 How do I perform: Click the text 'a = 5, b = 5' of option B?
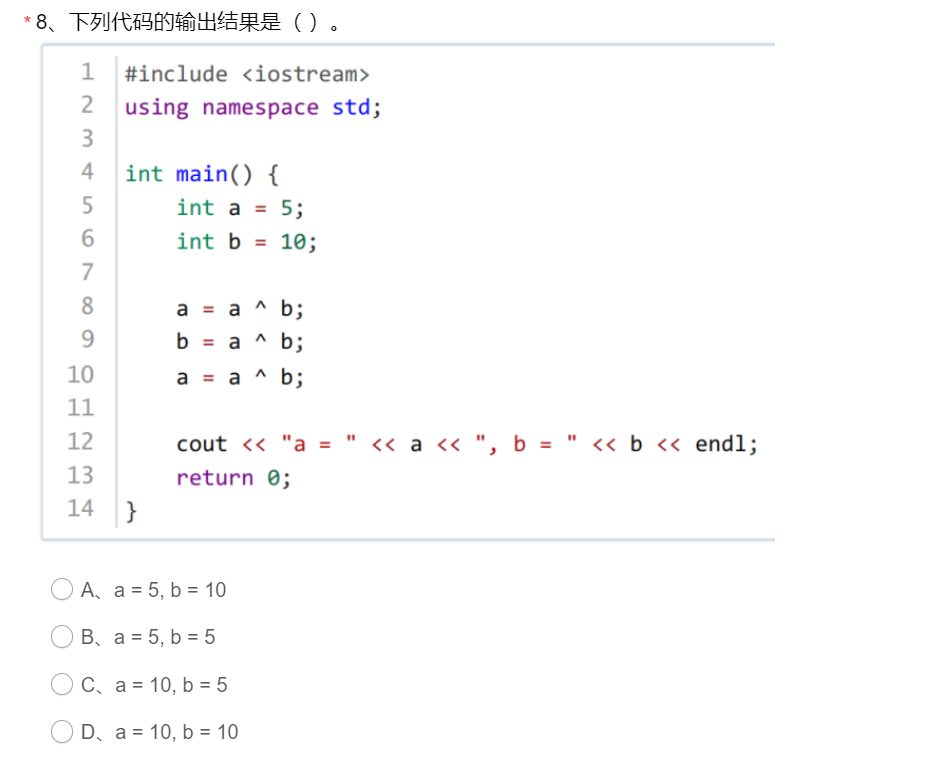tap(164, 637)
